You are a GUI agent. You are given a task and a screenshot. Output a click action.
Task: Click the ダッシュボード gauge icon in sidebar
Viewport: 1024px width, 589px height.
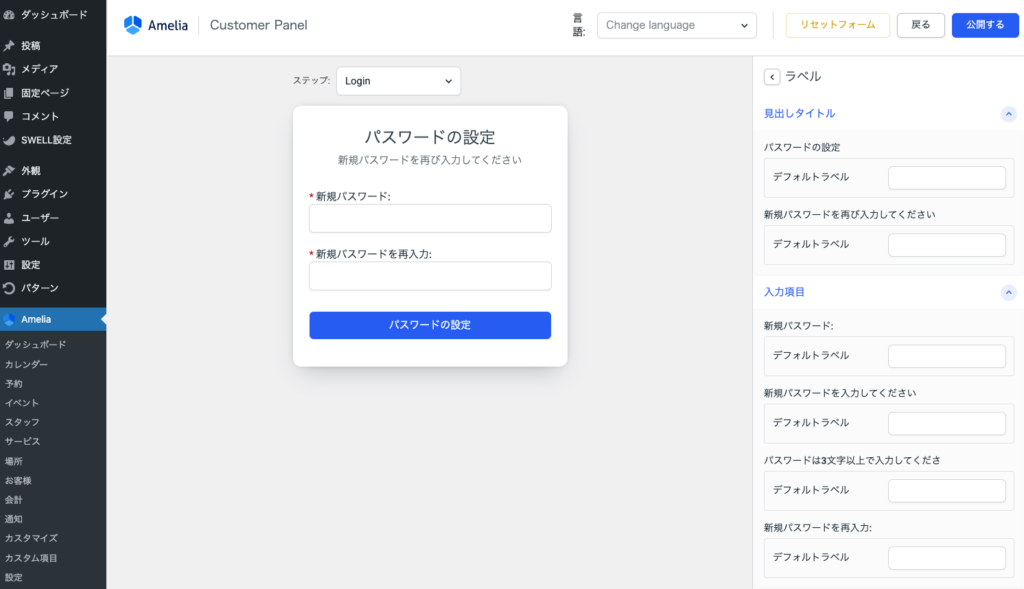point(9,16)
